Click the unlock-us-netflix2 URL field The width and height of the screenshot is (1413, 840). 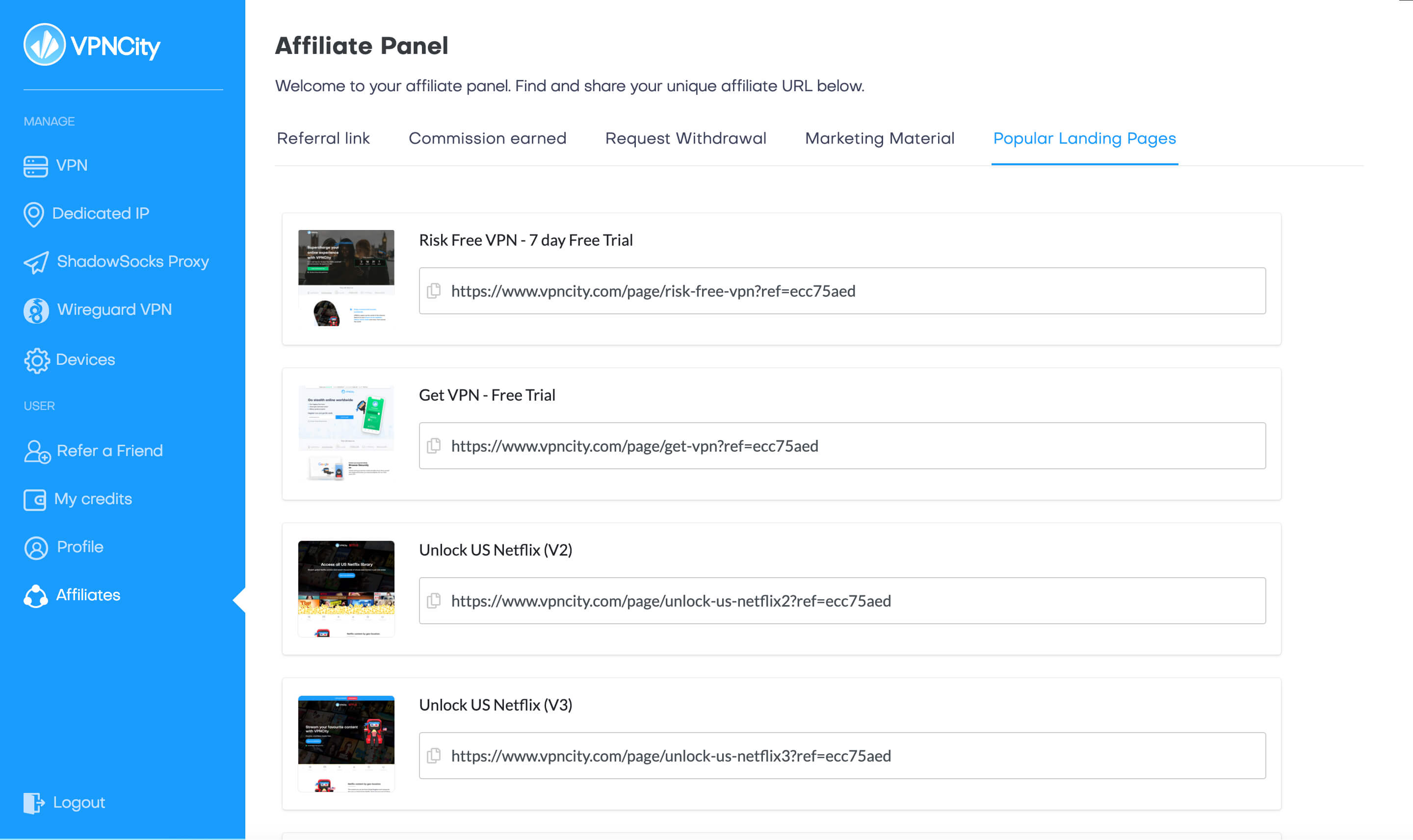[842, 601]
